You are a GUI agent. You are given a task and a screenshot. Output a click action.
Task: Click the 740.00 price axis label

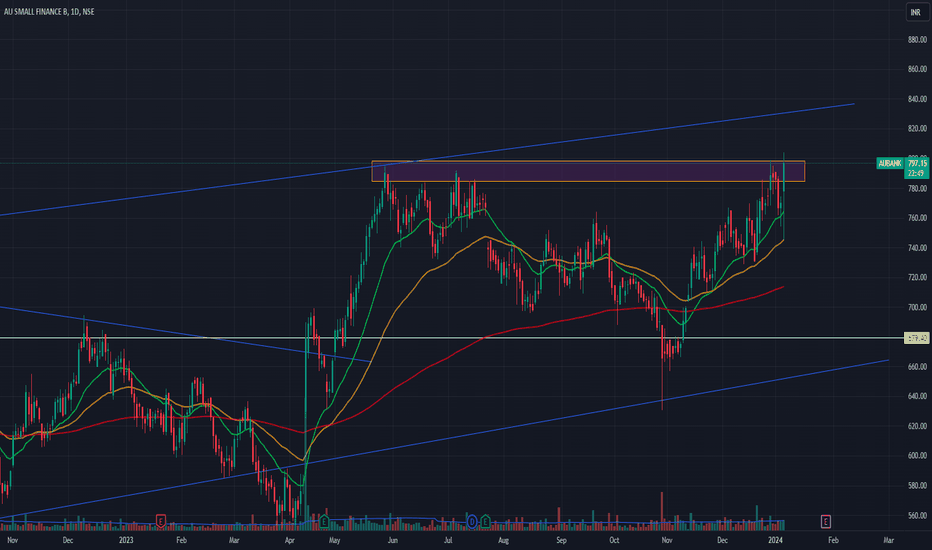point(917,248)
